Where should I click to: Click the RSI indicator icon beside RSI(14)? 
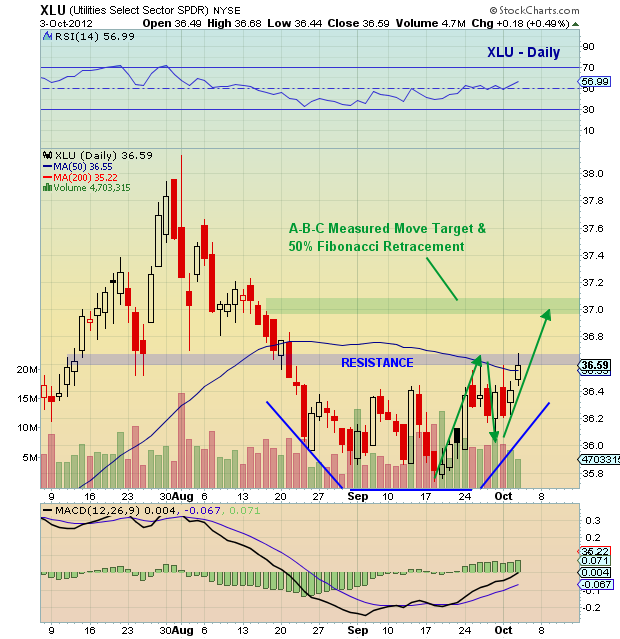click(x=47, y=36)
